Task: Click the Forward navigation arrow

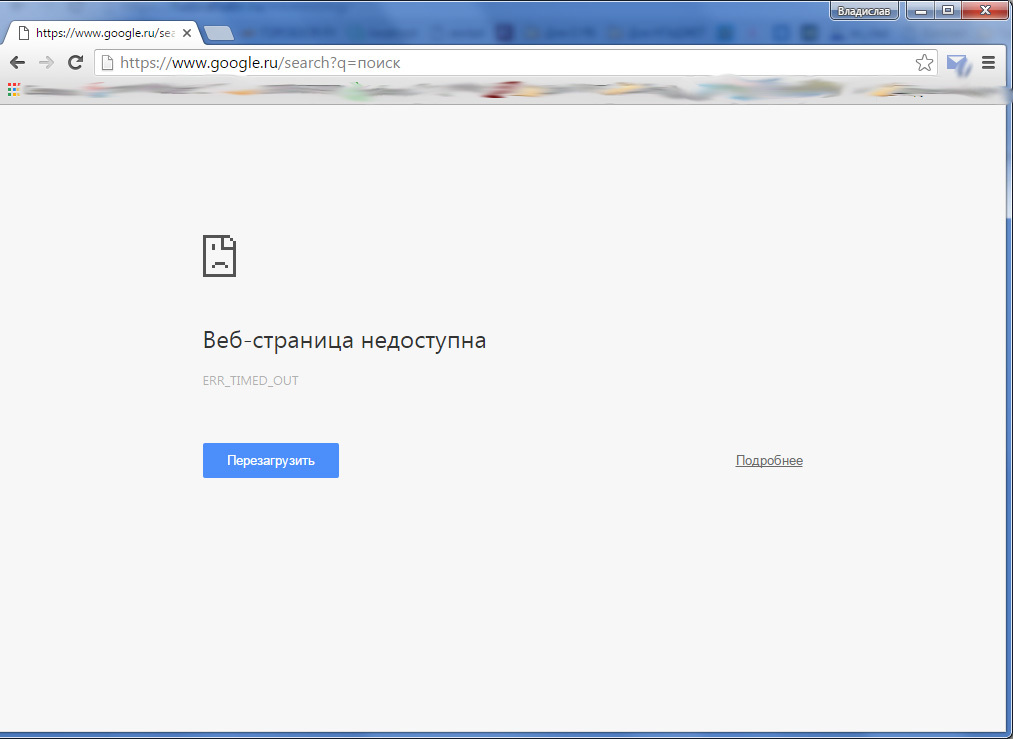Action: pos(46,63)
